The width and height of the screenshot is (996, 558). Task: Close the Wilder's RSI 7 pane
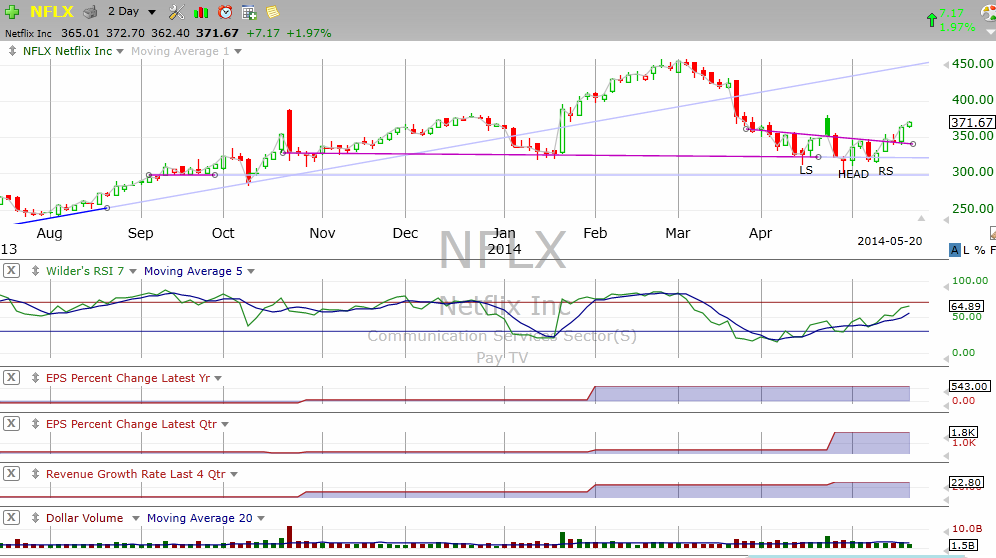tap(11, 270)
